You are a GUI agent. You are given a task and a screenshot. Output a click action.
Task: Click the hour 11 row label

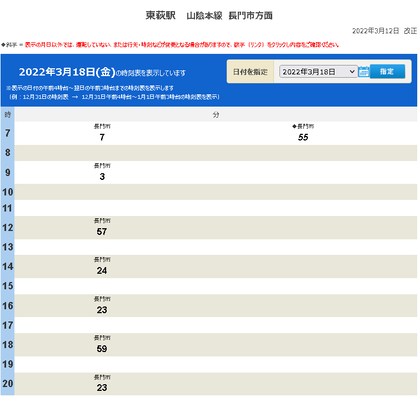click(8, 208)
